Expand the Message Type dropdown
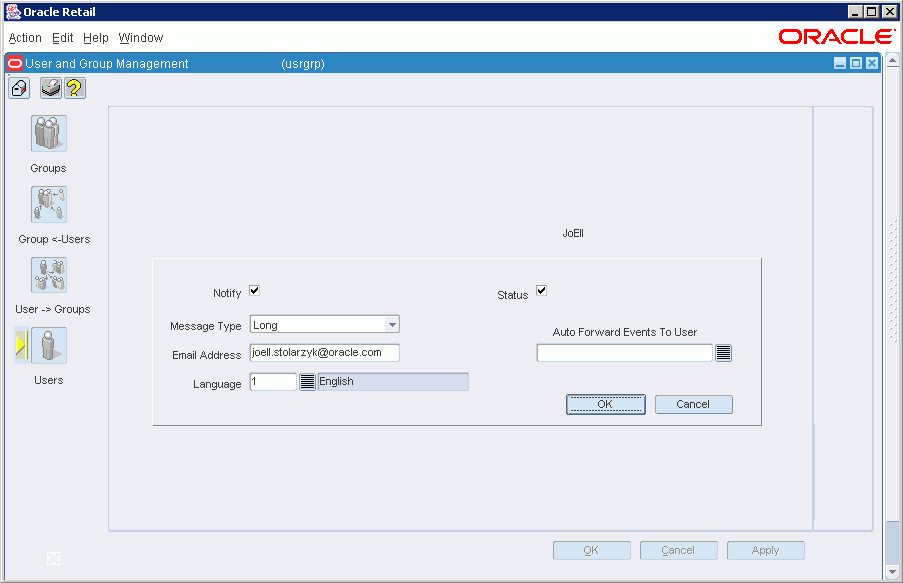 (392, 325)
